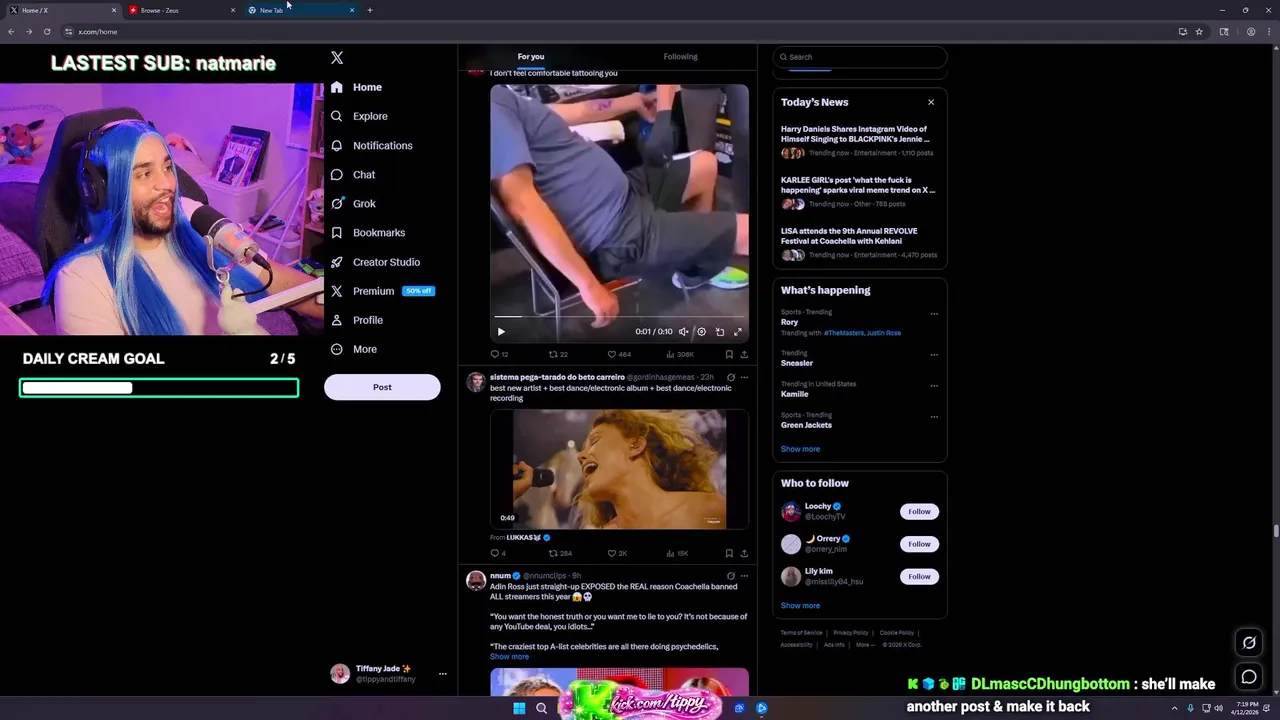Open more options for Kamille trend
The width and height of the screenshot is (1280, 720).
tap(934, 385)
